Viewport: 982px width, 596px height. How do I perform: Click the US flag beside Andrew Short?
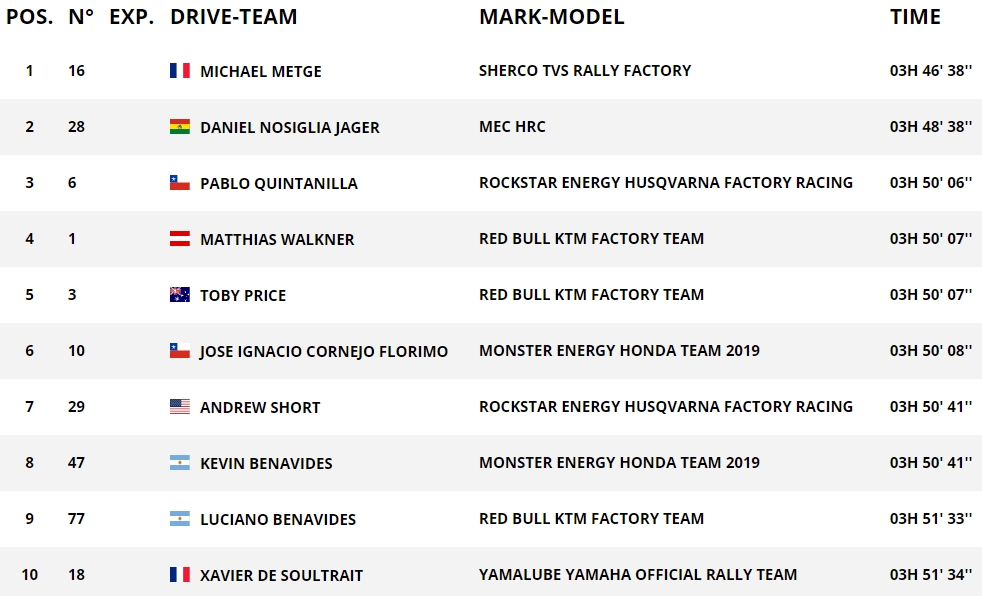click(x=180, y=407)
